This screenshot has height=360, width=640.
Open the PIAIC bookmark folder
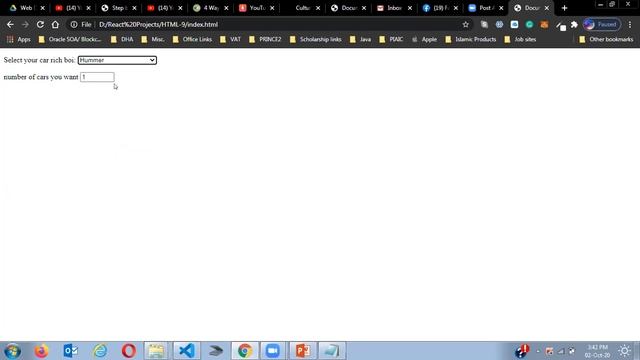(x=391, y=40)
